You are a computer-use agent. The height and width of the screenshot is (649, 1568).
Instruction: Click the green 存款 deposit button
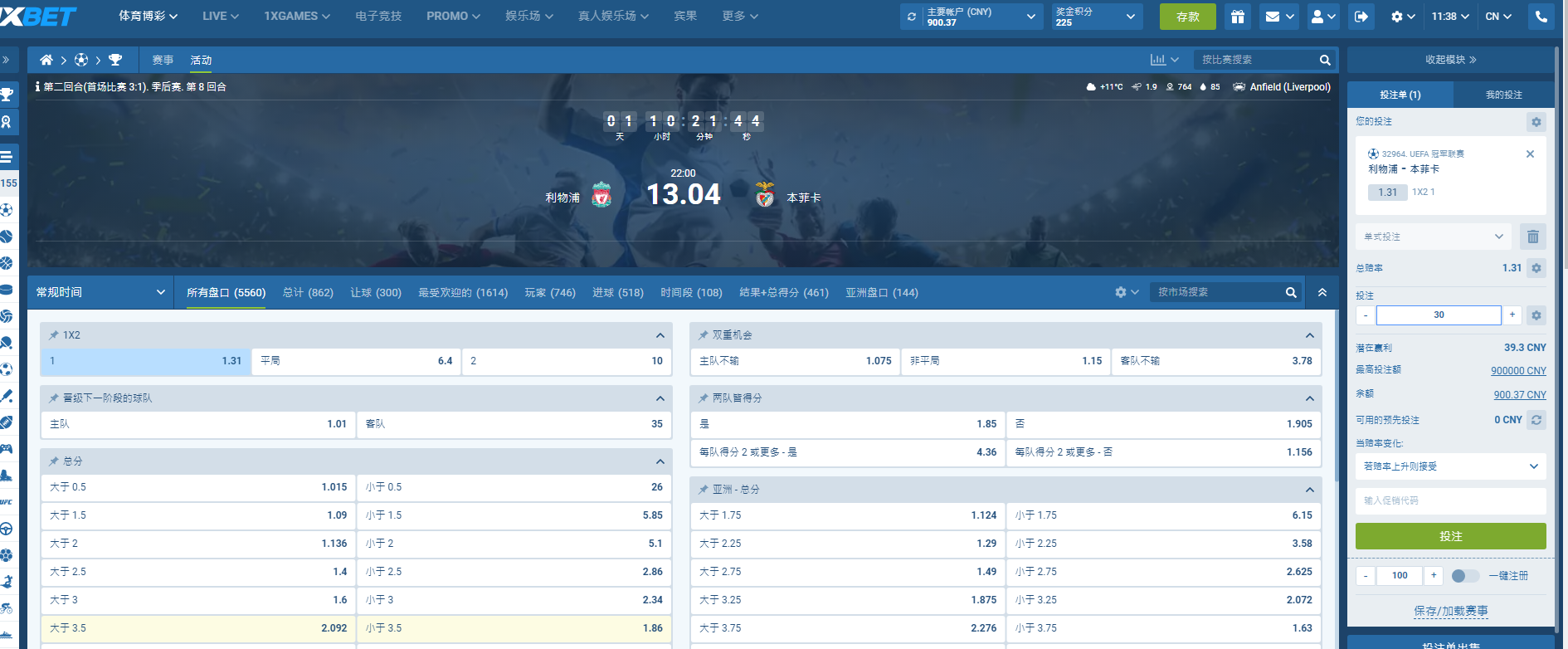tap(1187, 17)
